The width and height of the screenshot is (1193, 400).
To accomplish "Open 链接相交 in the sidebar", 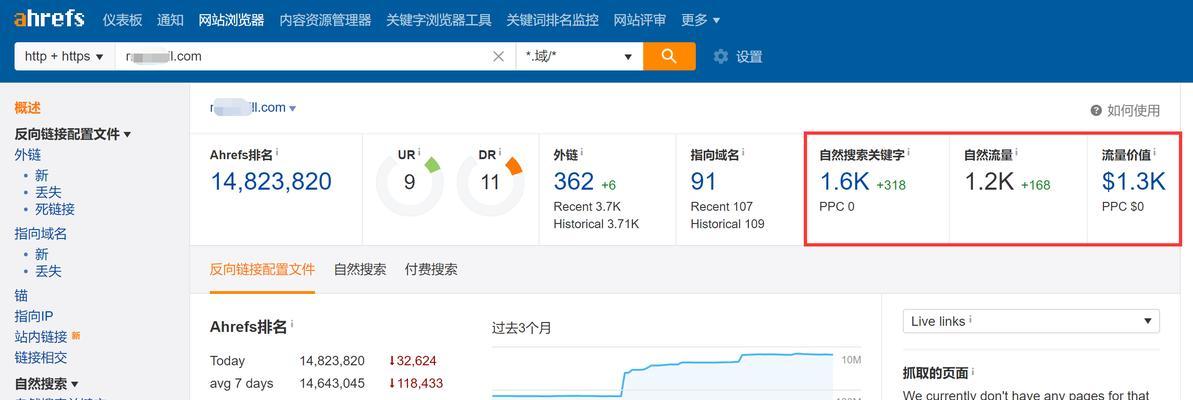I will pos(41,357).
